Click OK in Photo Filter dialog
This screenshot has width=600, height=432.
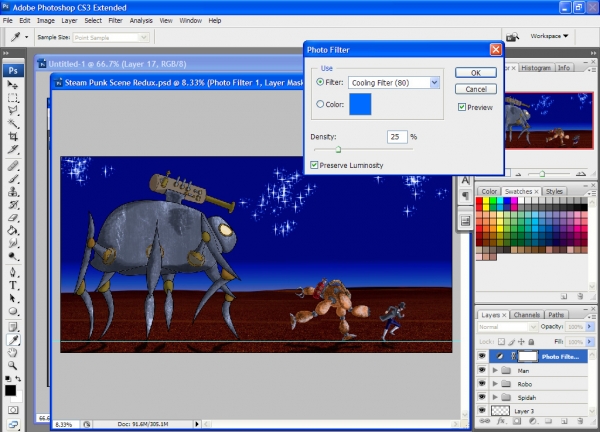click(476, 73)
